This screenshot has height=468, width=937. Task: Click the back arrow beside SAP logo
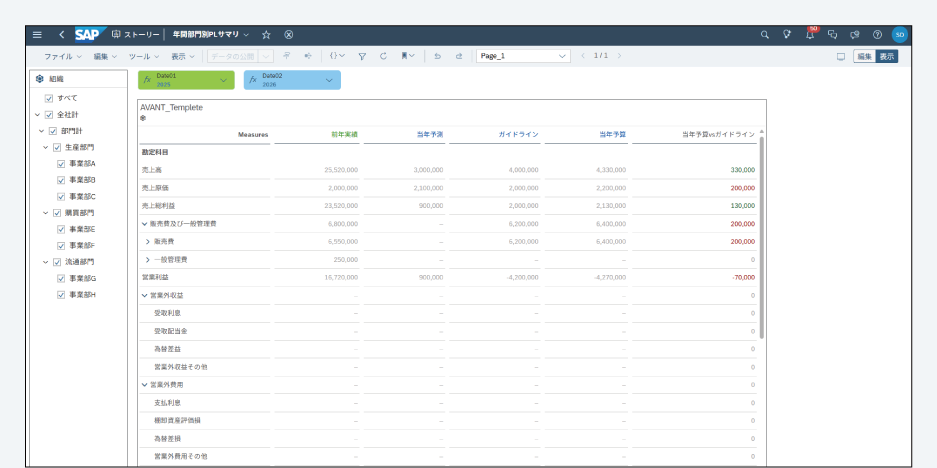click(61, 34)
